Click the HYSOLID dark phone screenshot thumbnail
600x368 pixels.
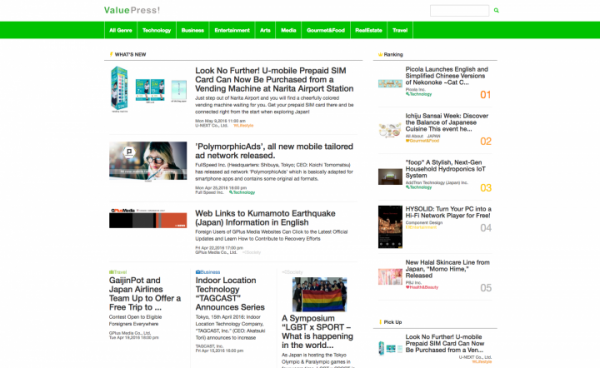coord(390,227)
